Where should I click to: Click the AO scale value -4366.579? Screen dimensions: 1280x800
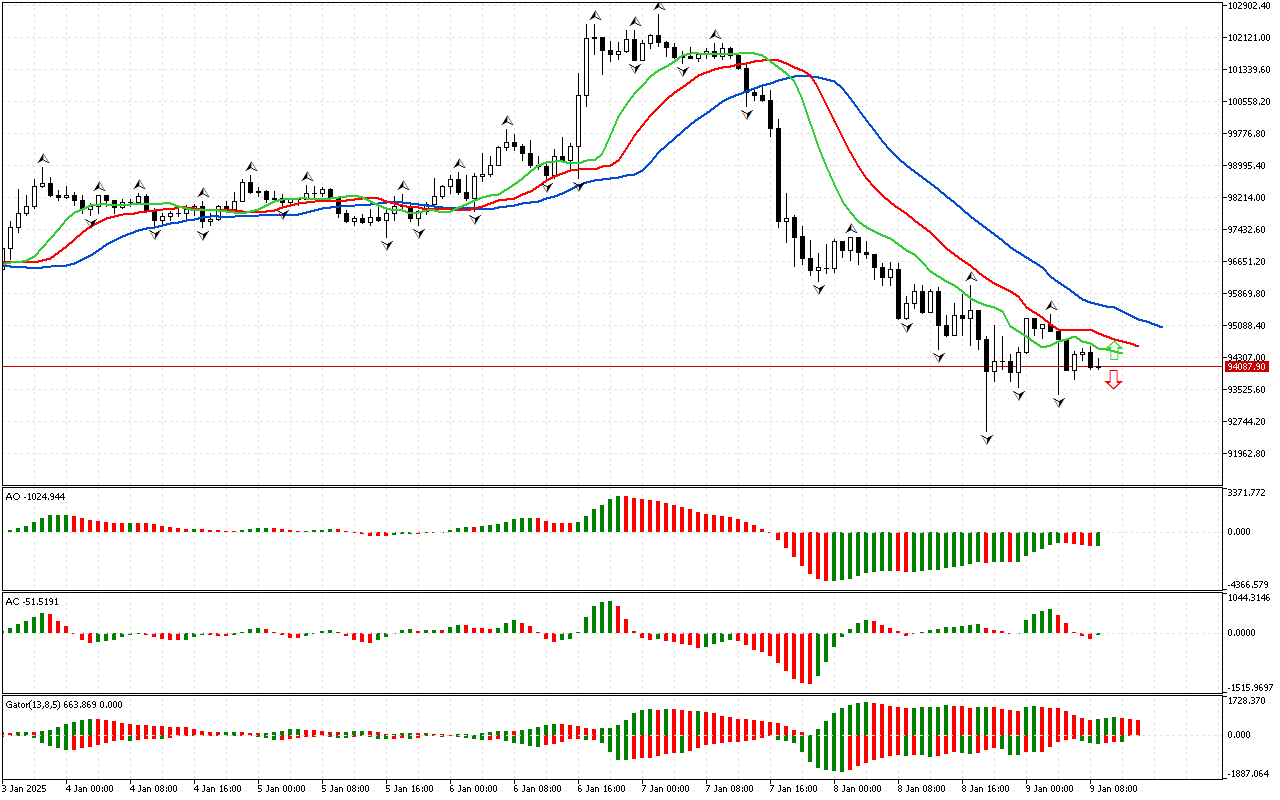coord(1249,585)
